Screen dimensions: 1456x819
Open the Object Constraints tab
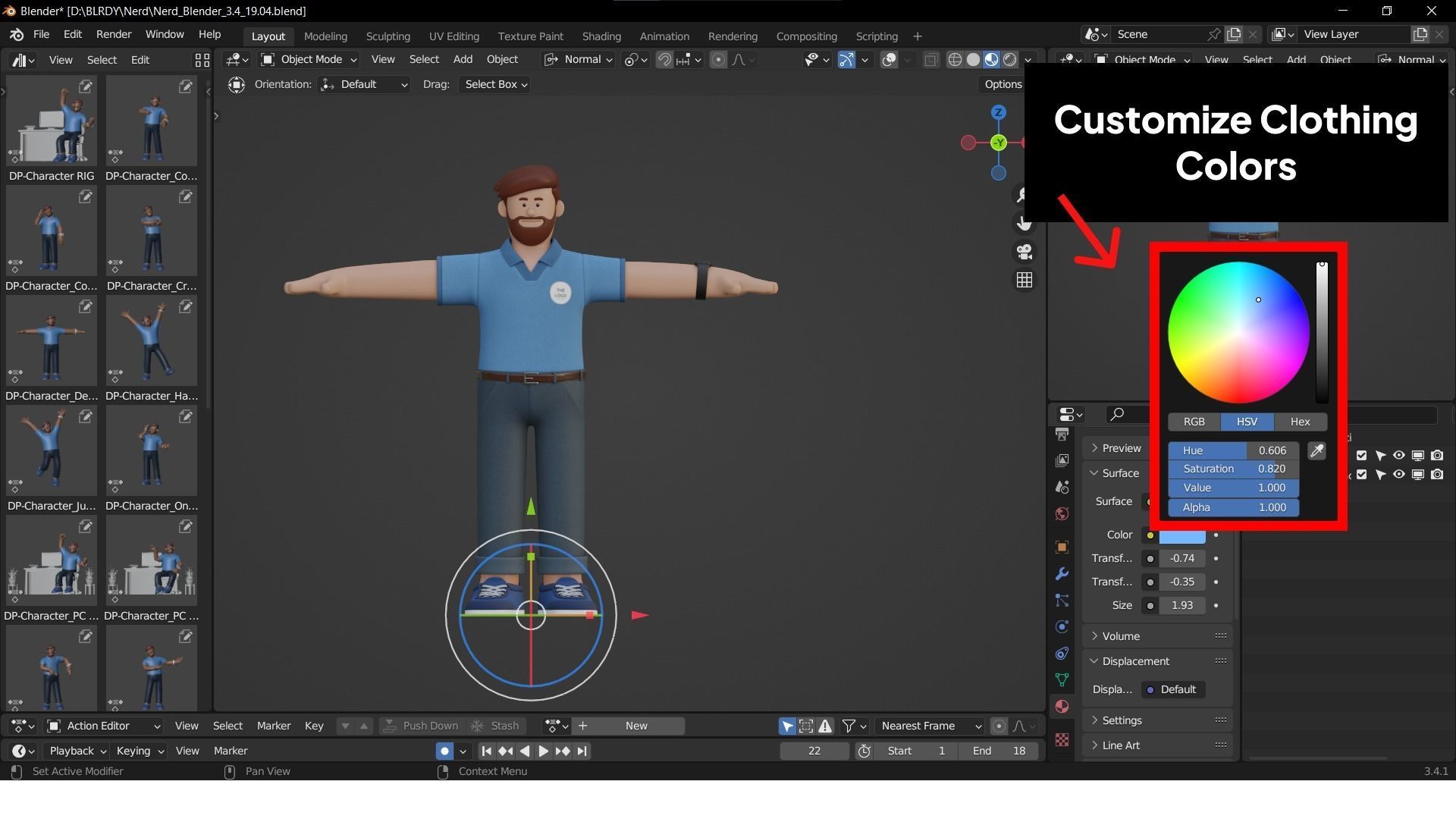1062,654
